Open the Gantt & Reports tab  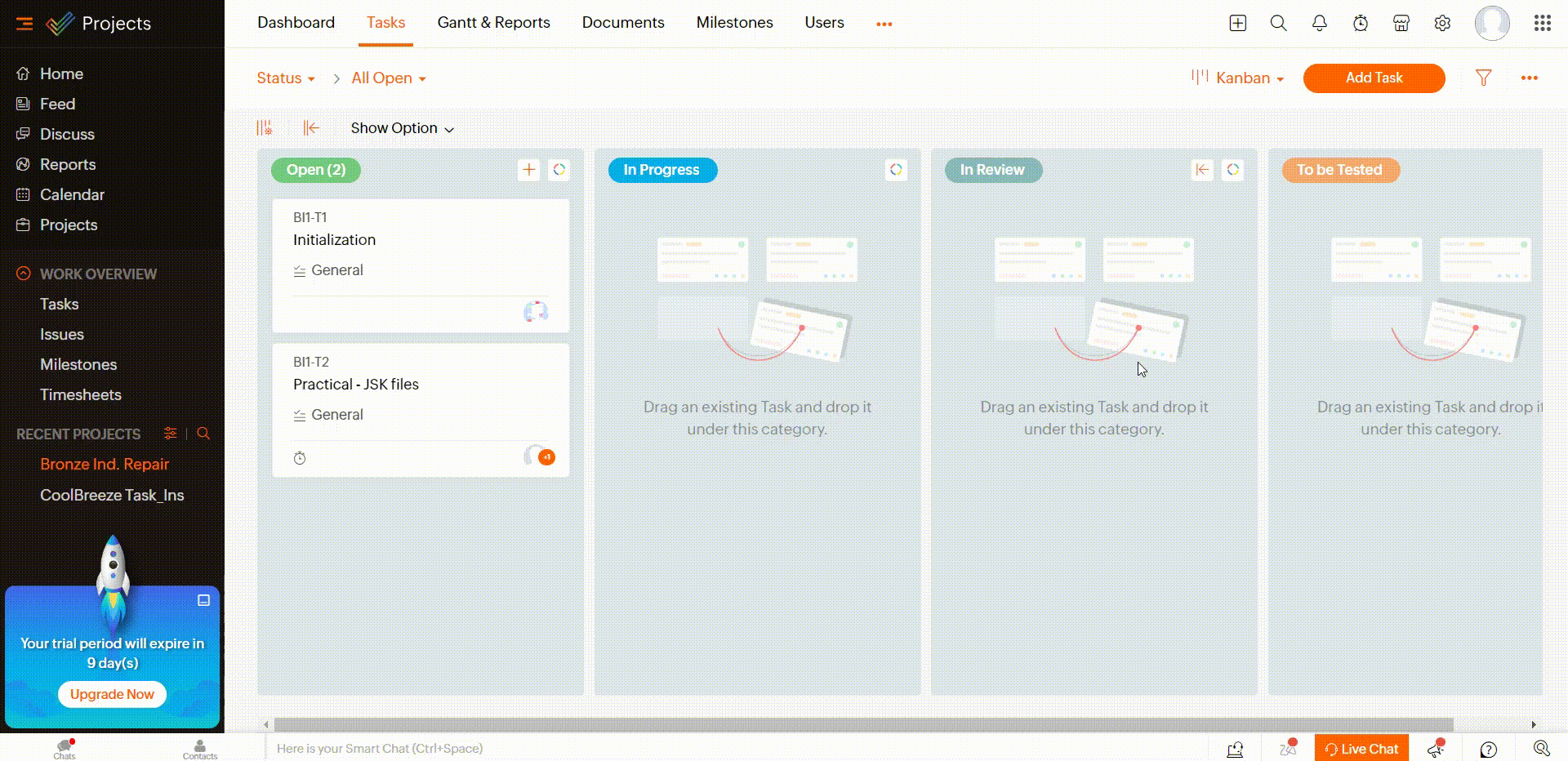pos(493,22)
